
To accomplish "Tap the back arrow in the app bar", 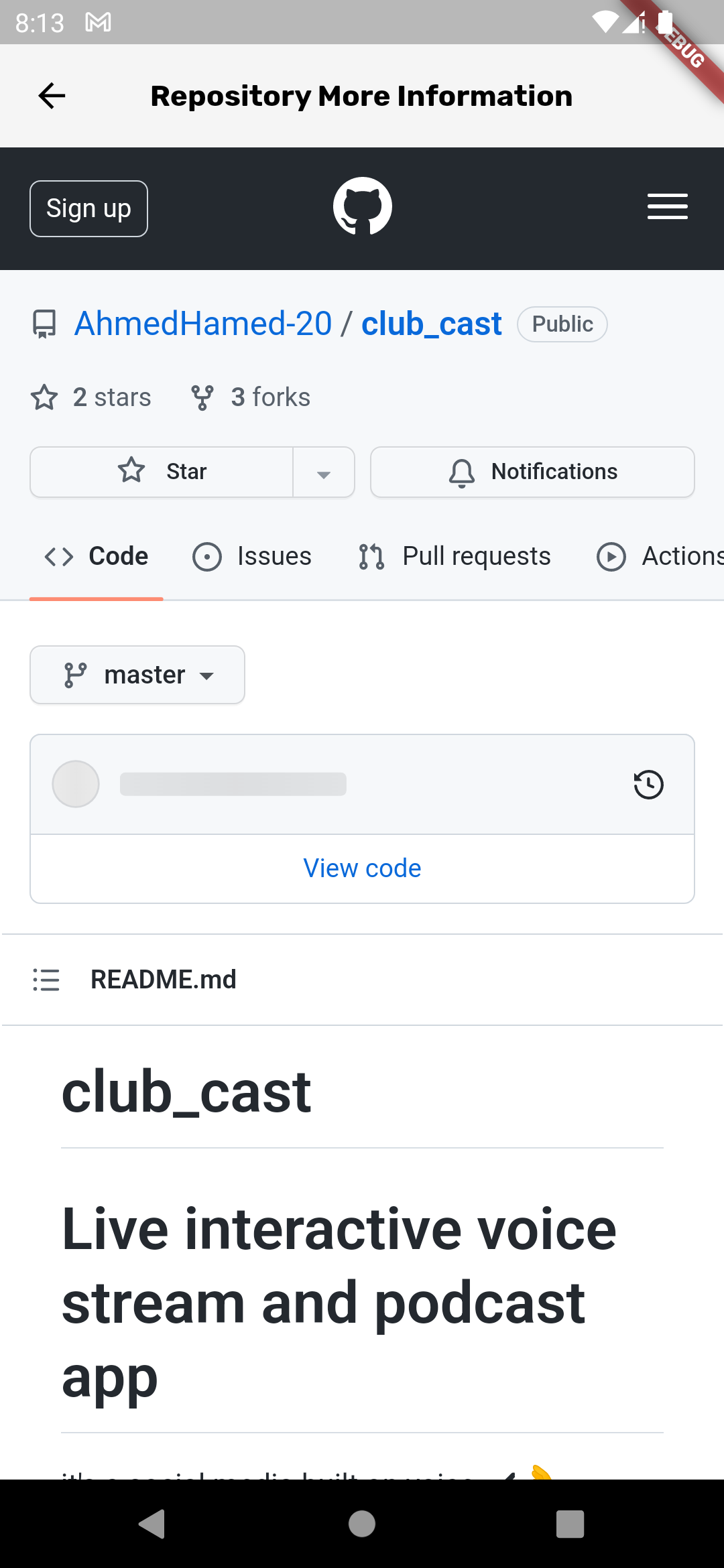I will (x=51, y=95).
